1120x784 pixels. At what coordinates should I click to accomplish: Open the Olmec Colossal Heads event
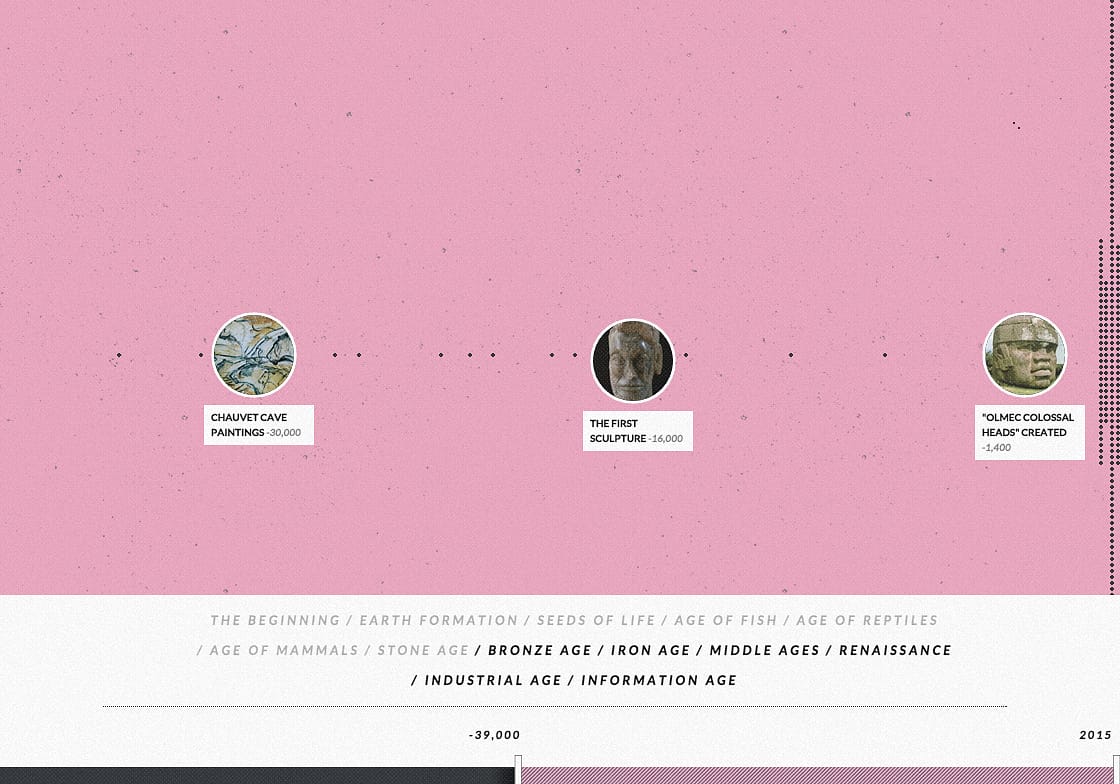click(1024, 355)
